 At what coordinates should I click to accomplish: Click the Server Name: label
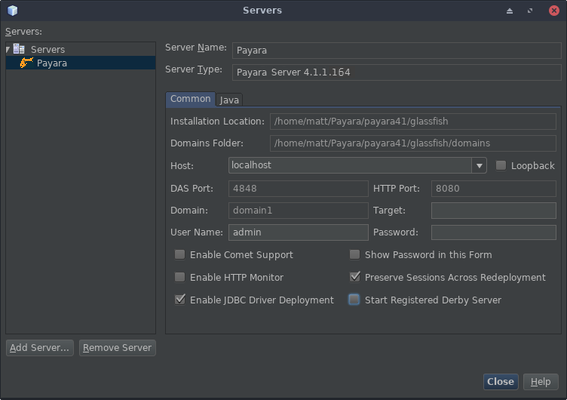tap(196, 47)
